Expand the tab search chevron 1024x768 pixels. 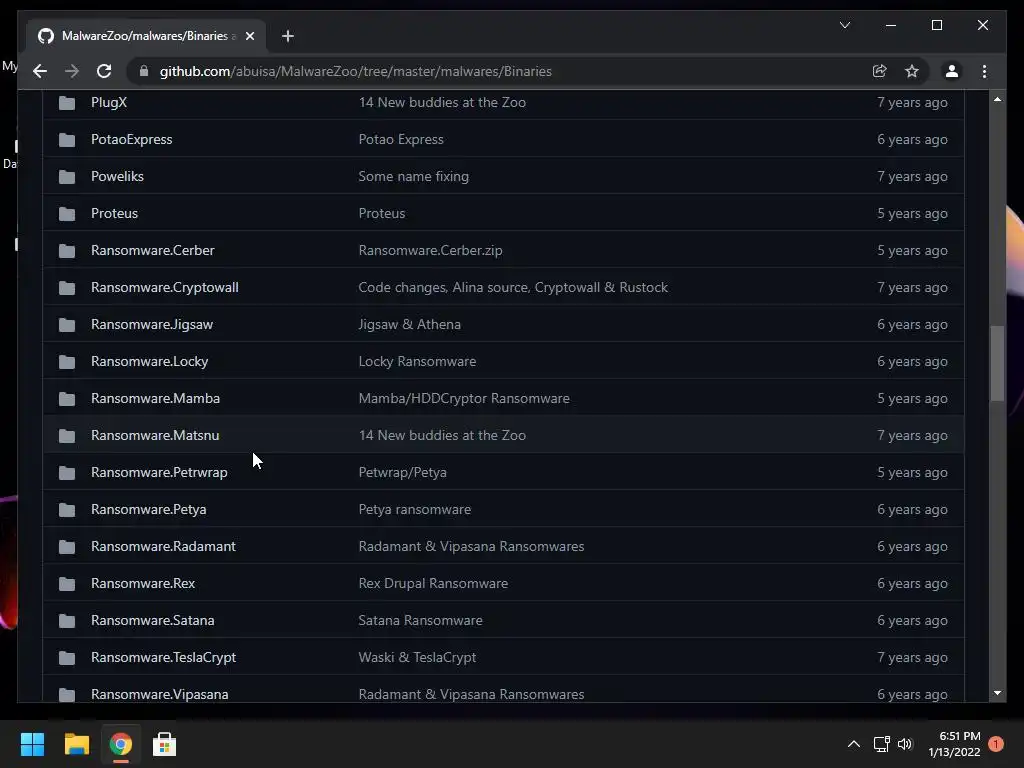coord(844,25)
